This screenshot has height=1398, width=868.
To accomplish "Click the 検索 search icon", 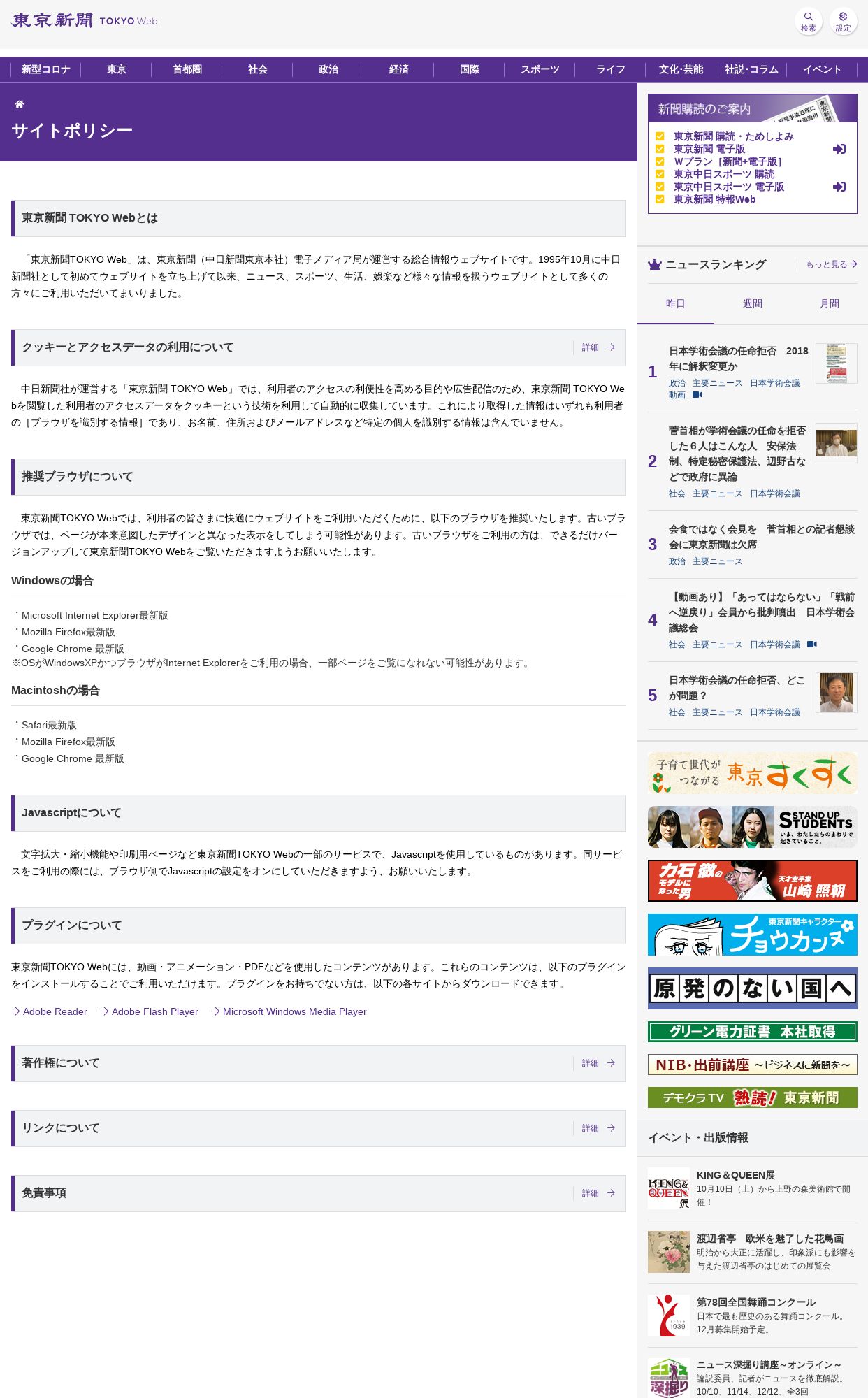I will 809,21.
